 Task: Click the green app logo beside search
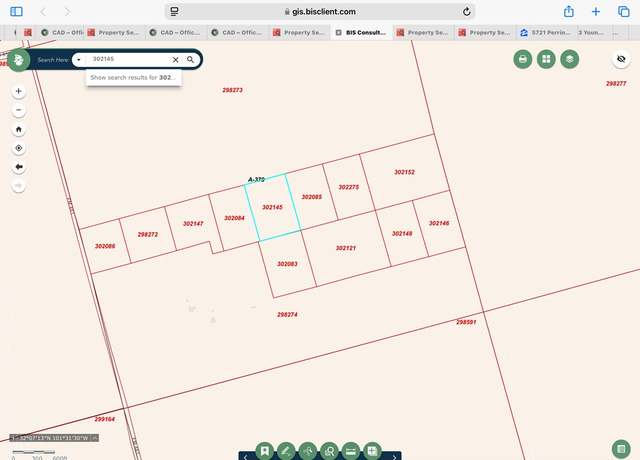tap(18, 60)
